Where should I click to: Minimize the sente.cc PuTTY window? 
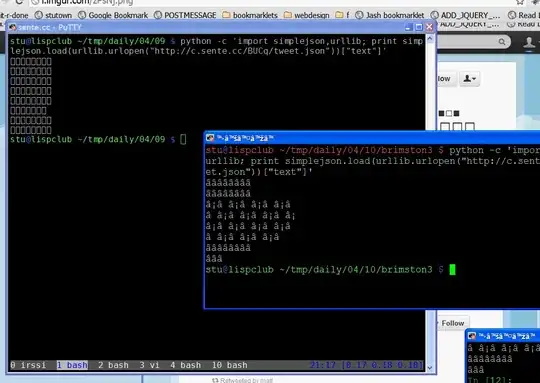(408, 27)
